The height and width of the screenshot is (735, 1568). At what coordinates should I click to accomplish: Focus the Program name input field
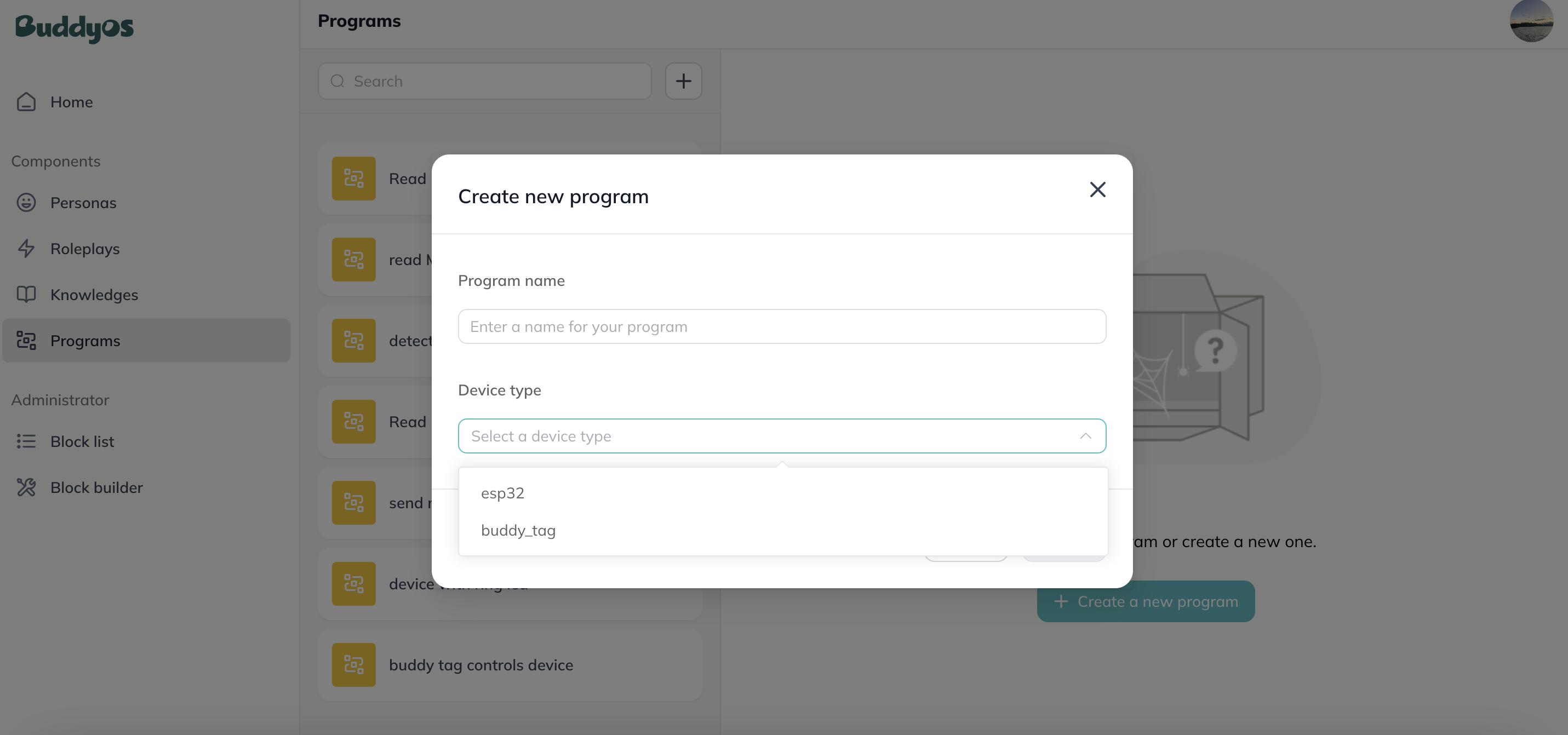pyautogui.click(x=782, y=327)
